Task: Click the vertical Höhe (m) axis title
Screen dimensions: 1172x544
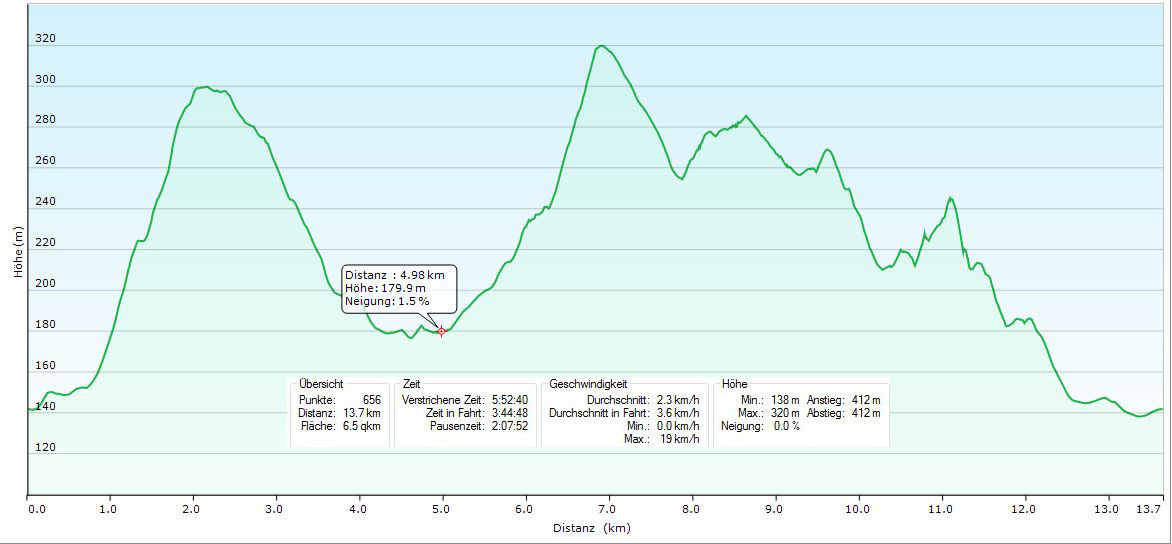Action: click(17, 250)
